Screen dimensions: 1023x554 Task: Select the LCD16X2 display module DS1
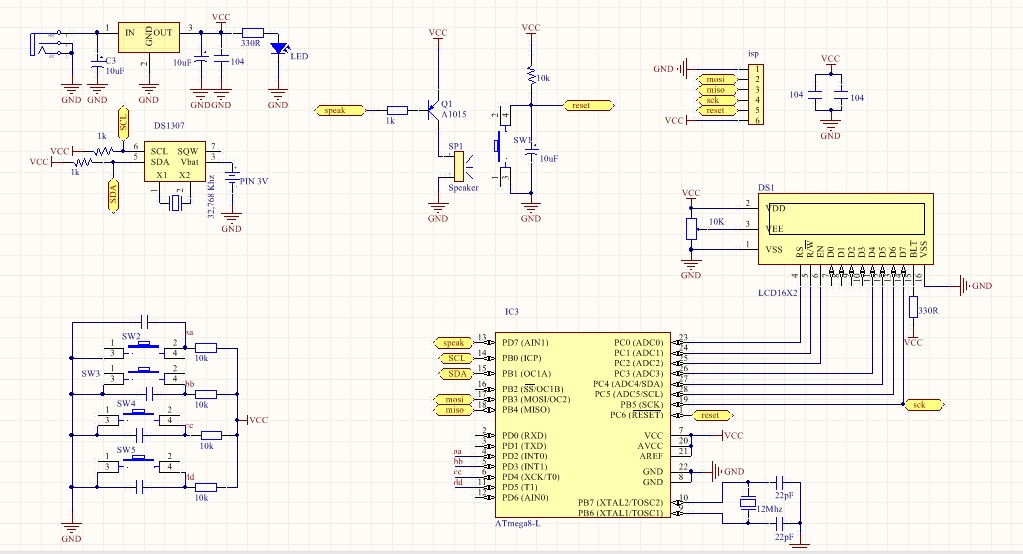click(x=846, y=228)
